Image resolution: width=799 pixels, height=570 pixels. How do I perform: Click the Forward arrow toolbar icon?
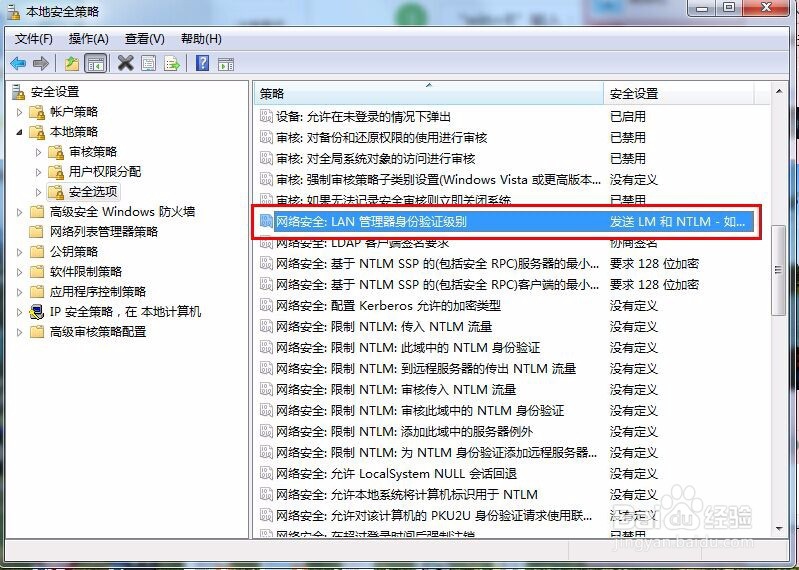pos(41,64)
